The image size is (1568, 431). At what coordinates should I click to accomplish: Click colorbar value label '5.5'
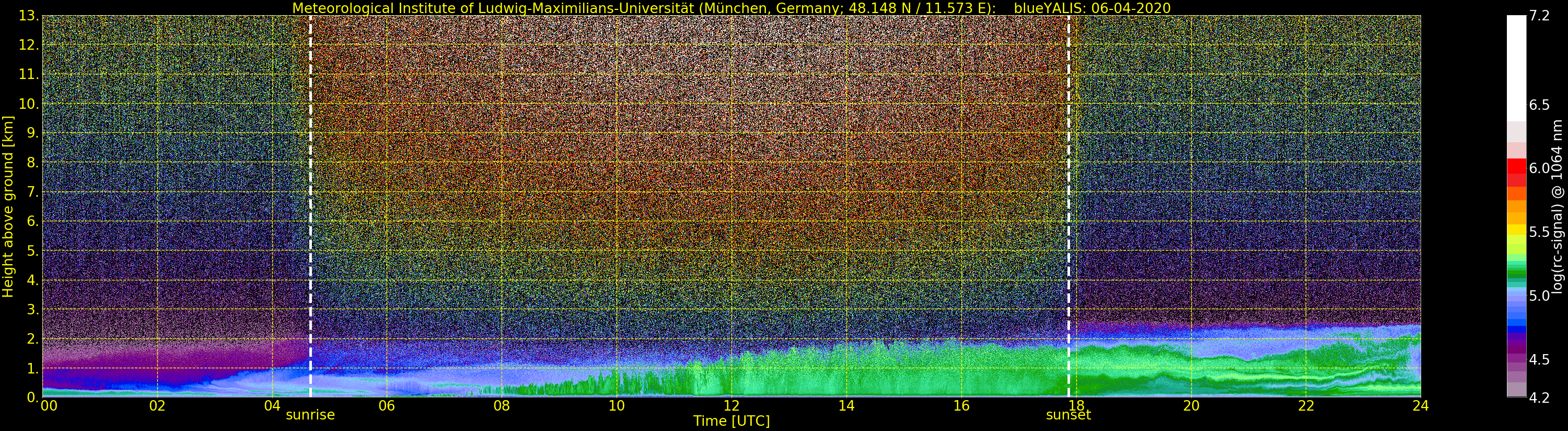[x=1539, y=232]
